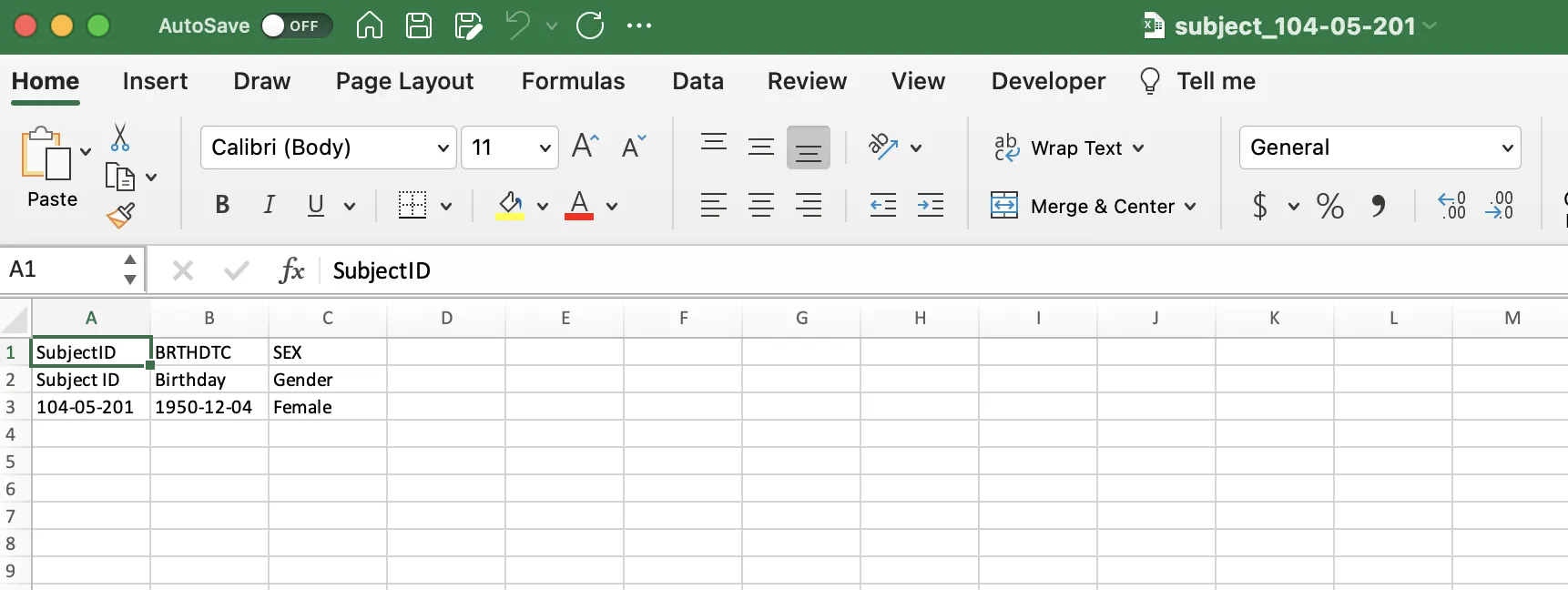
Task: Click the Increase Indent icon
Action: pyautogui.click(x=931, y=206)
